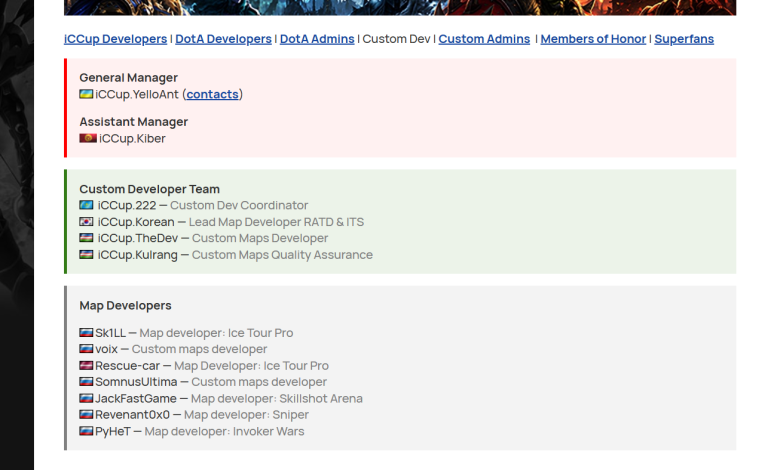This screenshot has width=768, height=470.
Task: Click the flag icon beside iCCup.TheDev
Action: [x=86, y=237]
